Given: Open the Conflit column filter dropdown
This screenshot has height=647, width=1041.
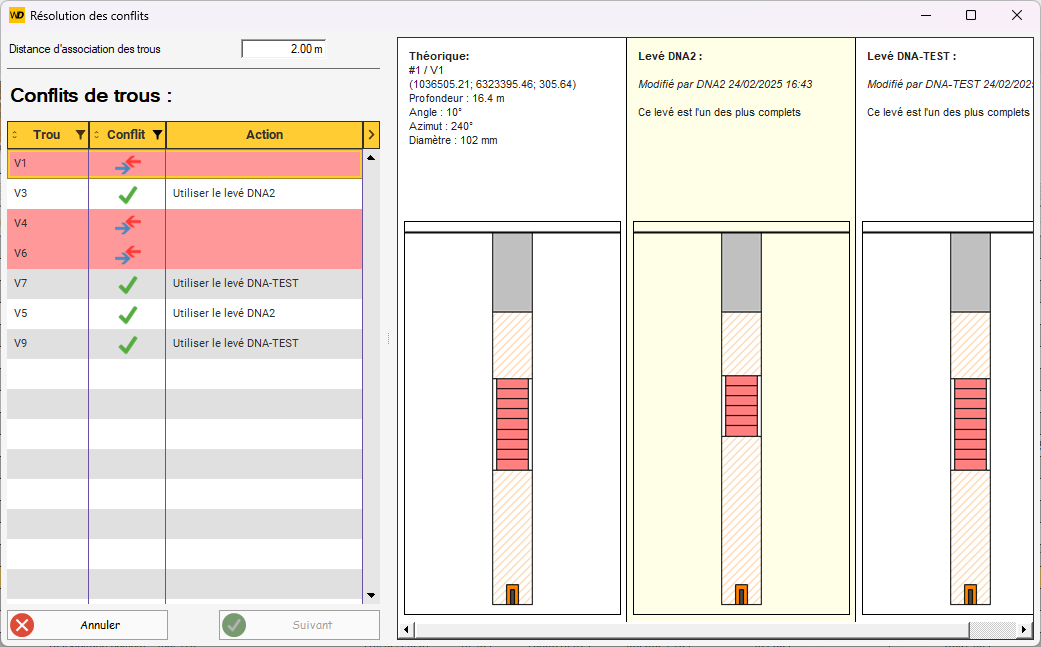Looking at the screenshot, I should coord(157,135).
